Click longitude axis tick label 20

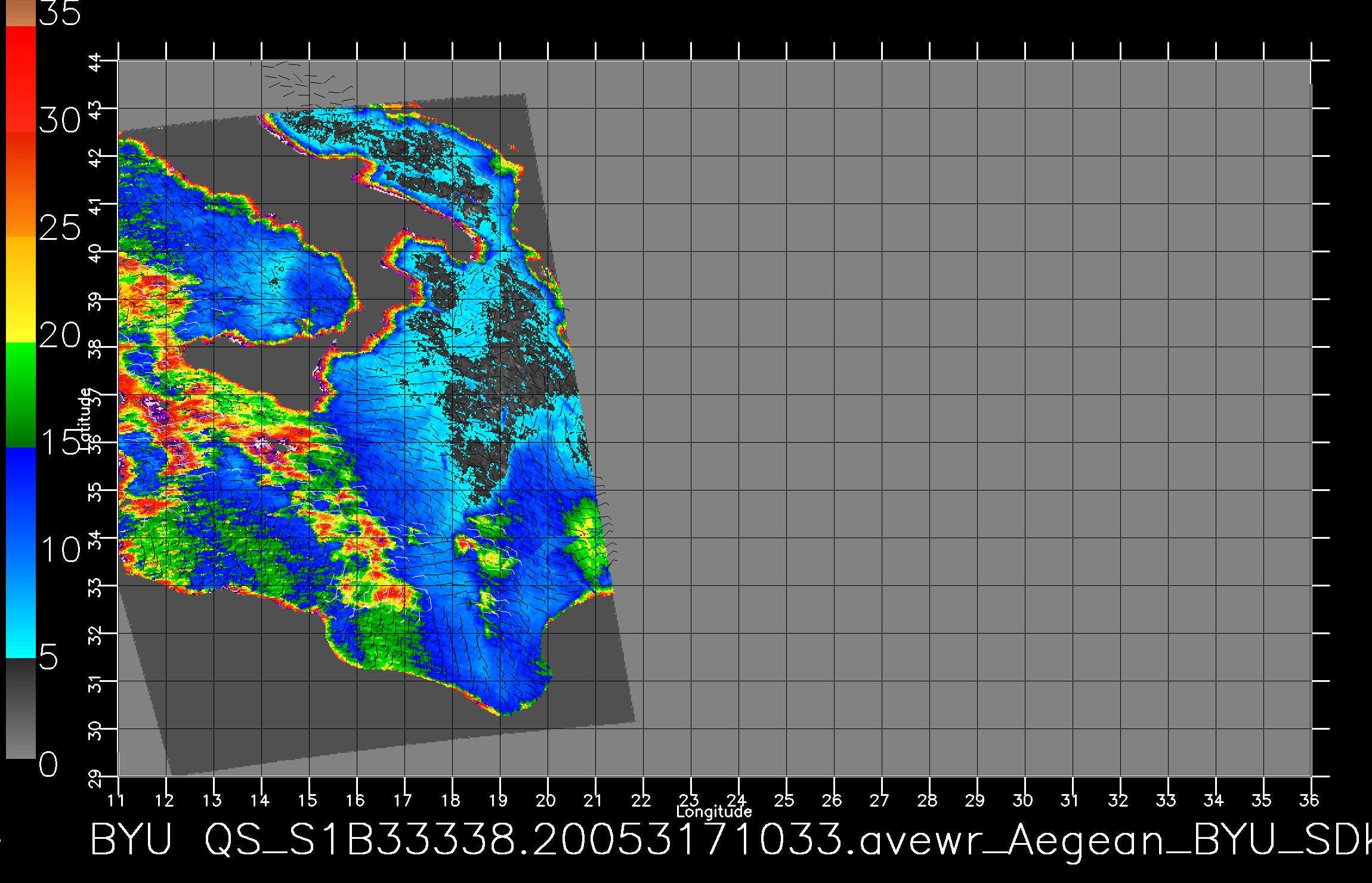[546, 800]
